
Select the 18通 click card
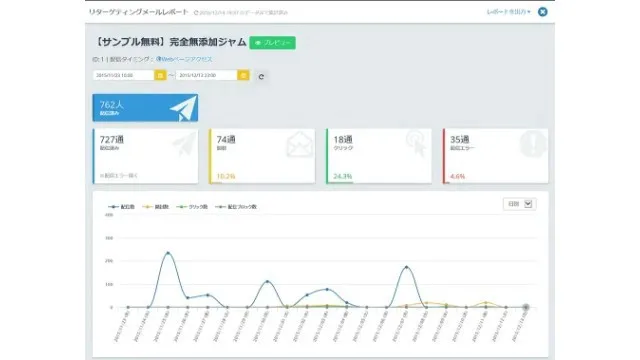pyautogui.click(x=379, y=156)
